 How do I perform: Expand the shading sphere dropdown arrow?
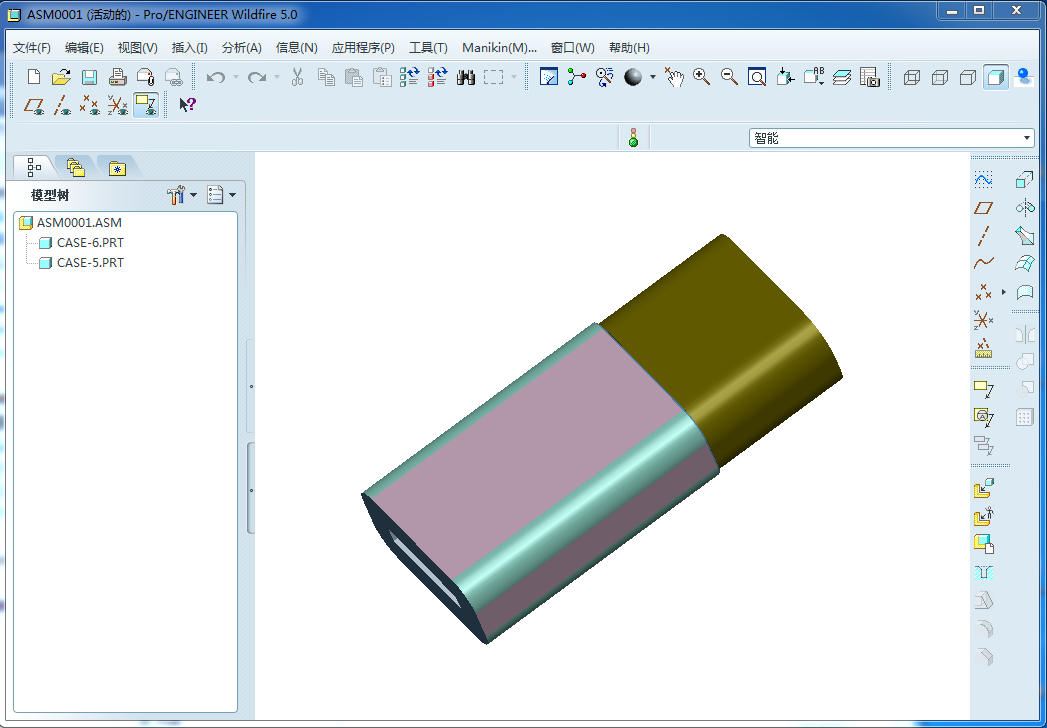(x=652, y=77)
